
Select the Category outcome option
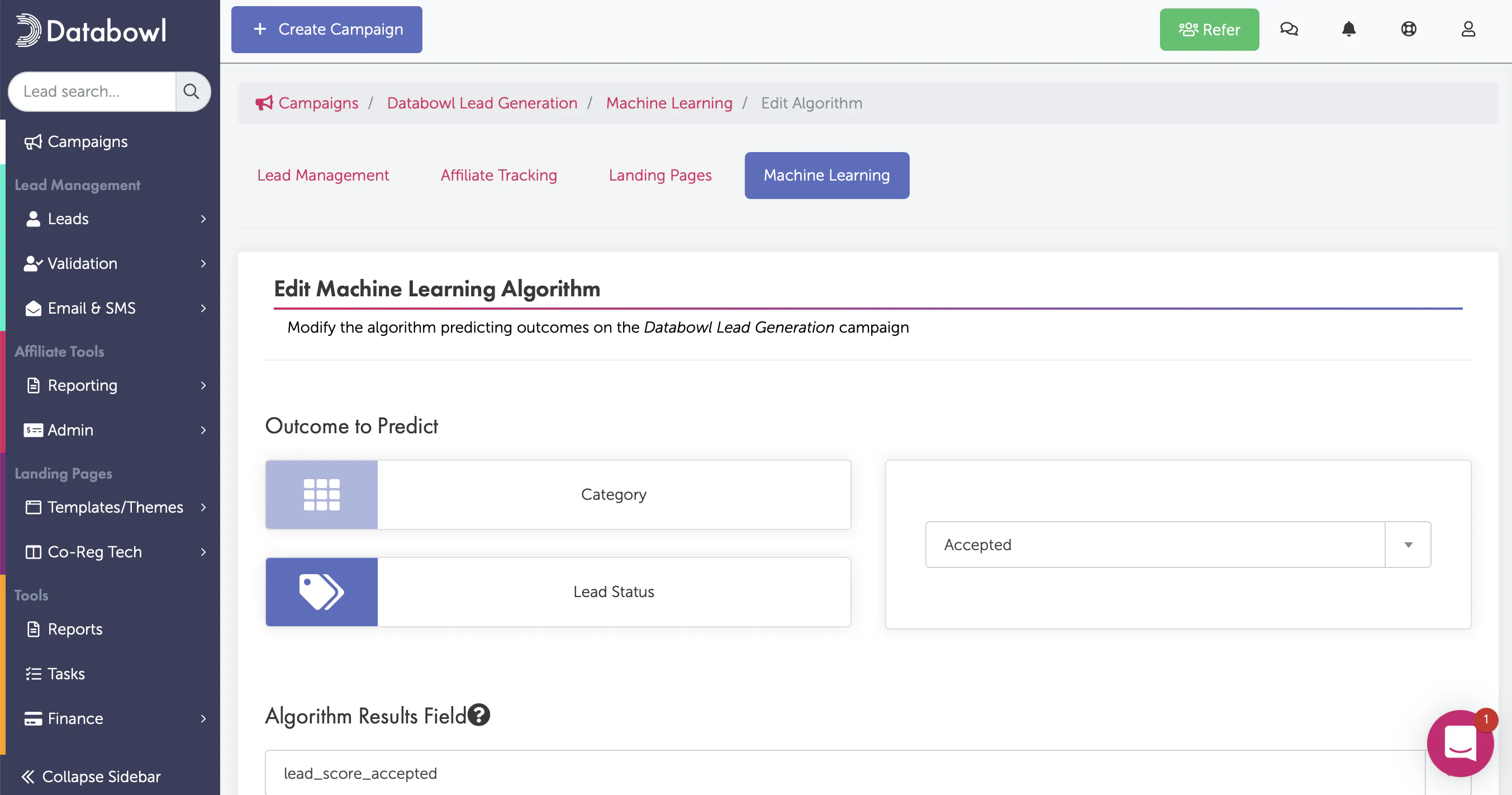coord(558,494)
